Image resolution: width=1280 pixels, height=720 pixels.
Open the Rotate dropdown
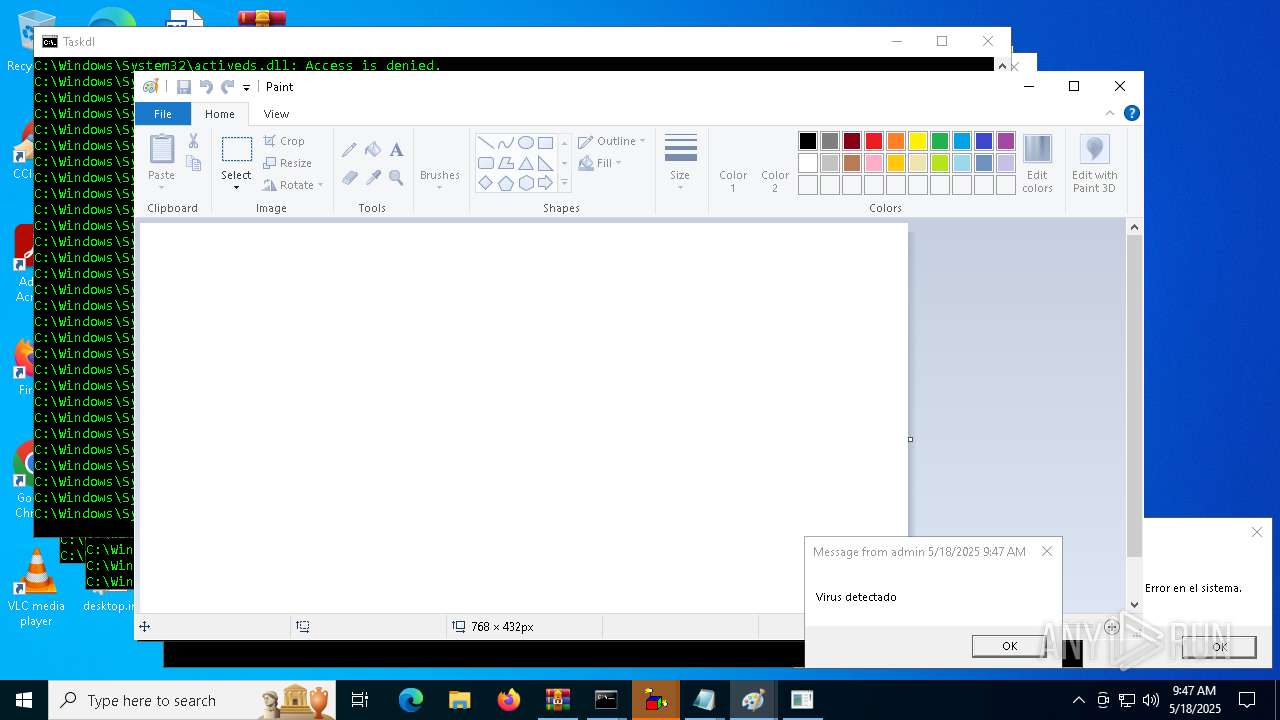click(x=293, y=185)
